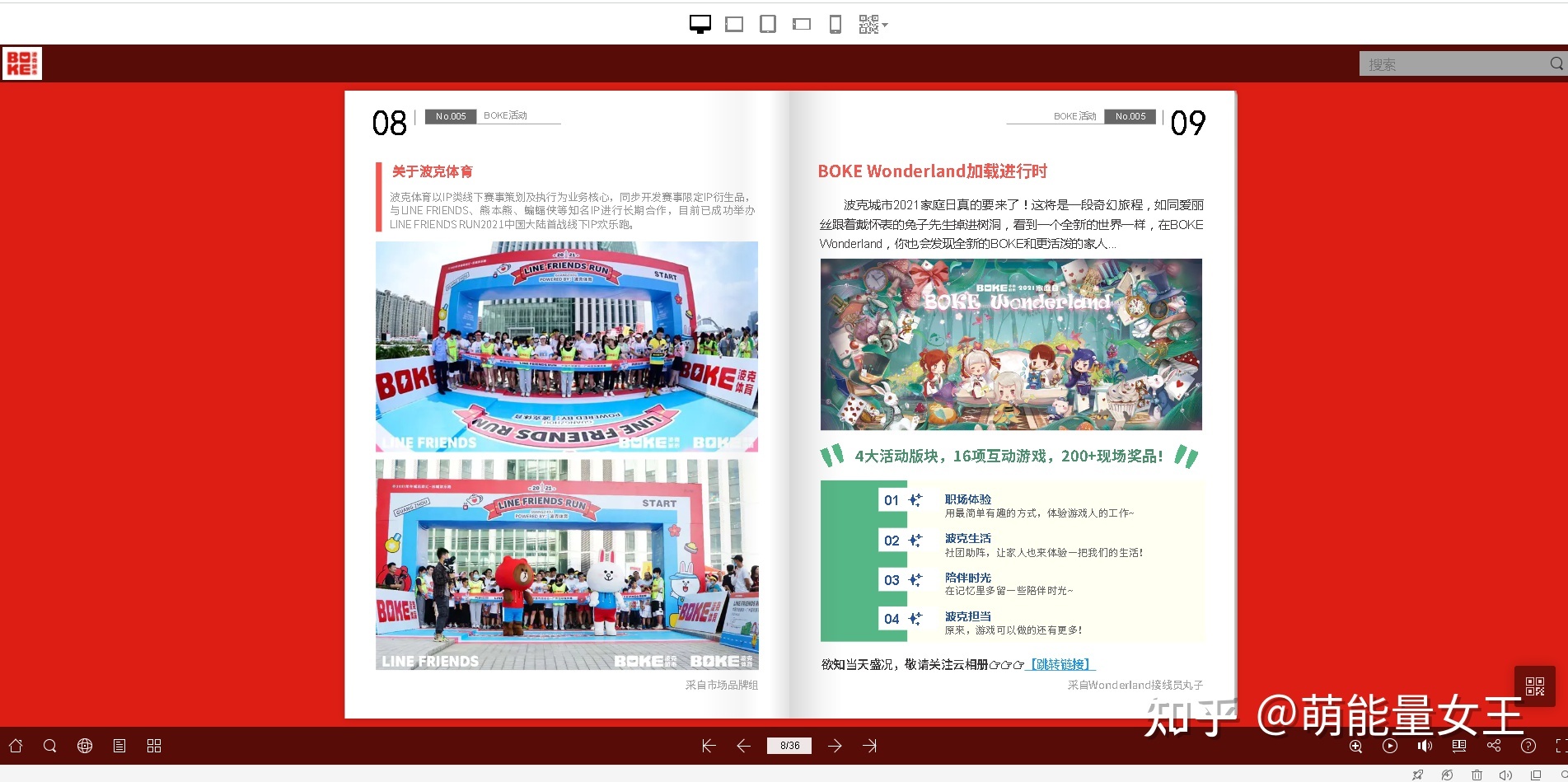Open the table of contents icon
The image size is (1568, 782).
click(119, 746)
